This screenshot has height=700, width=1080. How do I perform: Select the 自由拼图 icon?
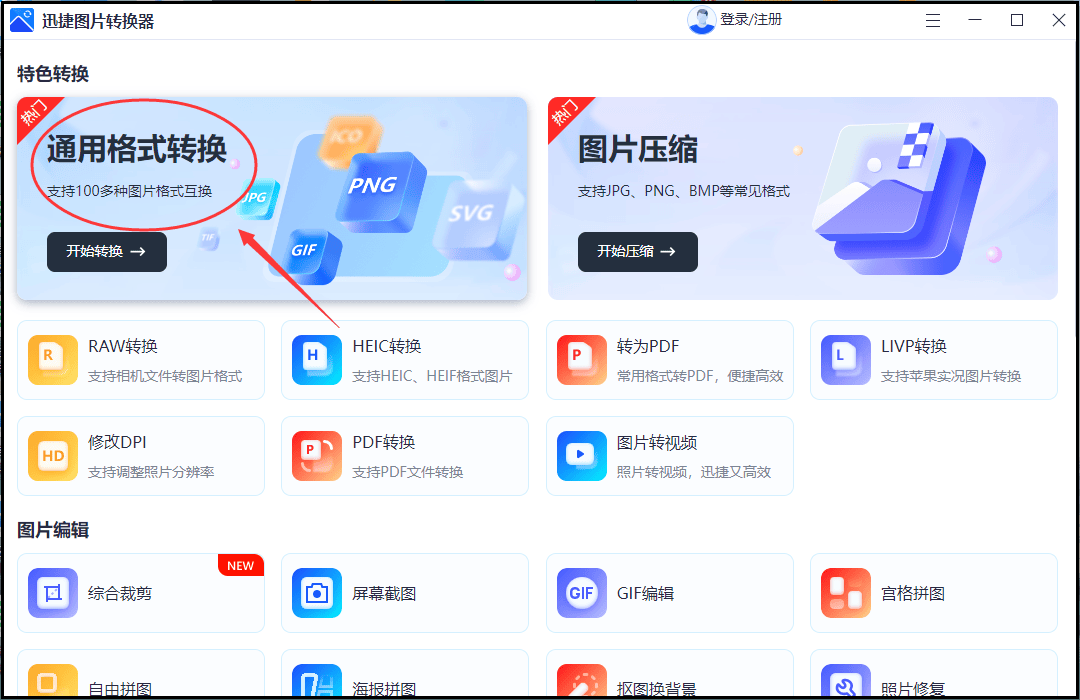coord(52,683)
